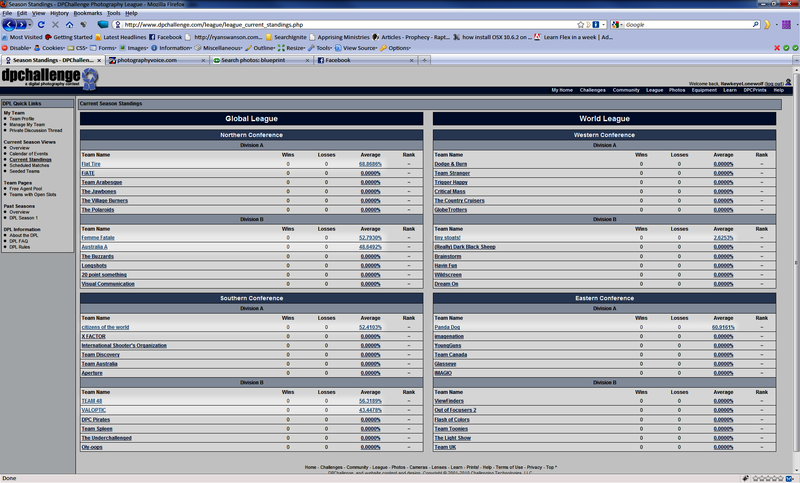Switch to the Facebook tab

366,60
